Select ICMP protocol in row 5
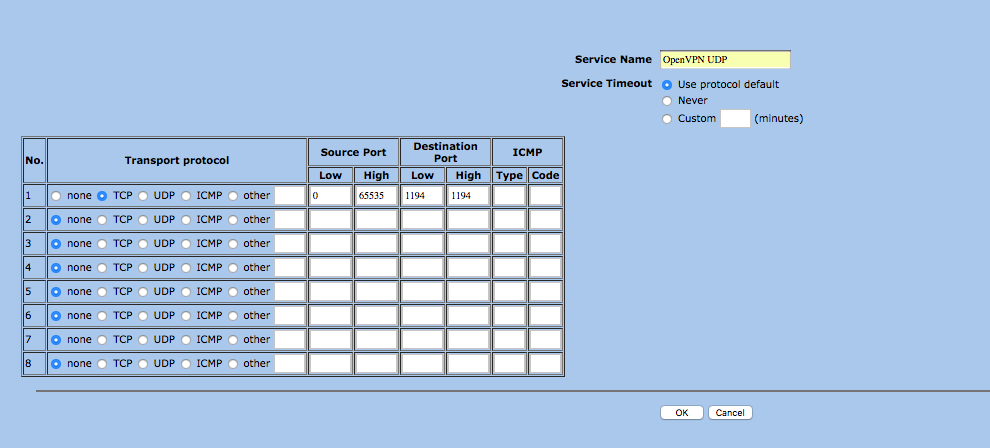Image resolution: width=990 pixels, height=448 pixels. click(x=187, y=292)
